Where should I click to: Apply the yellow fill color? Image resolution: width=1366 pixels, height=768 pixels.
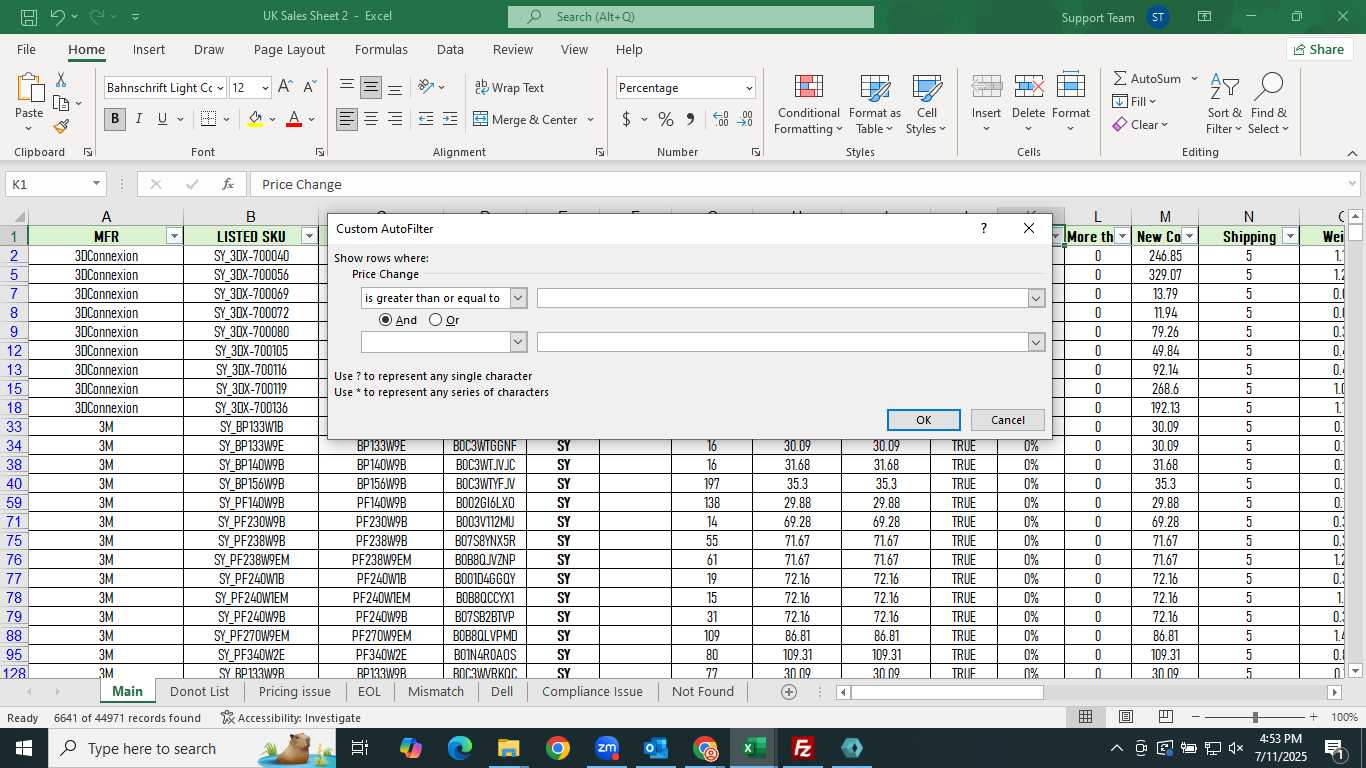pyautogui.click(x=255, y=119)
